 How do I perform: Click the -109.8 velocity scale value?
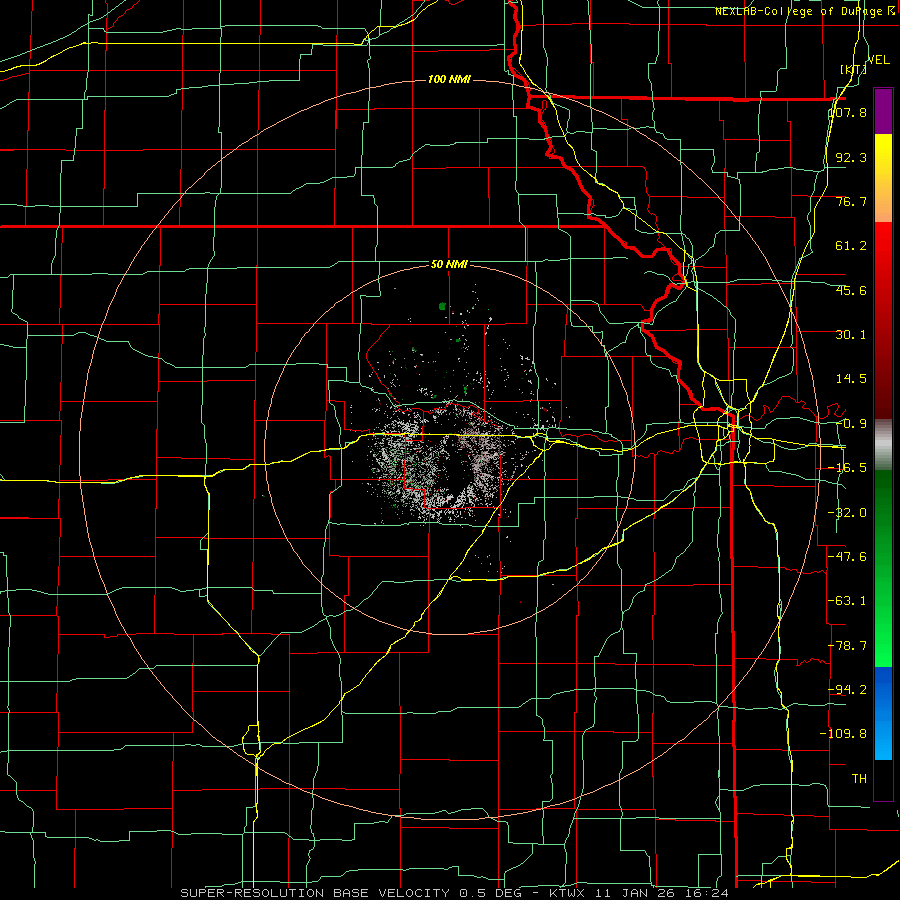click(x=844, y=734)
